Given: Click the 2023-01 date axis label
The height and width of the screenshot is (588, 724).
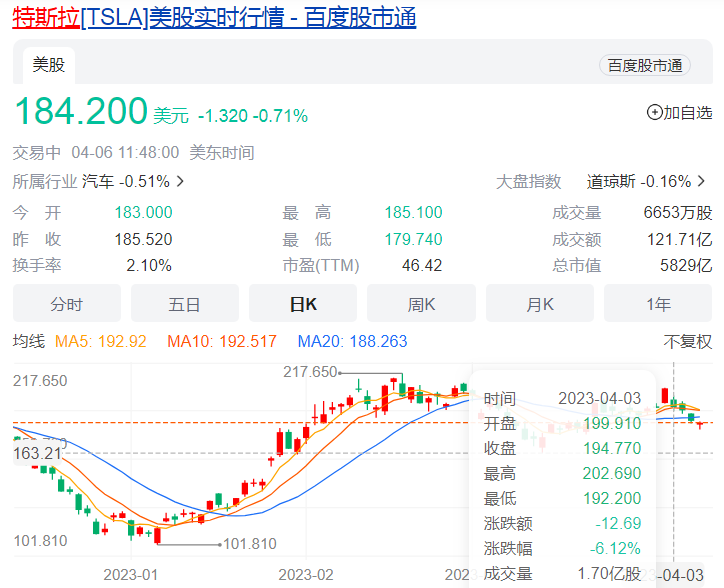Looking at the screenshot, I should tap(131, 575).
